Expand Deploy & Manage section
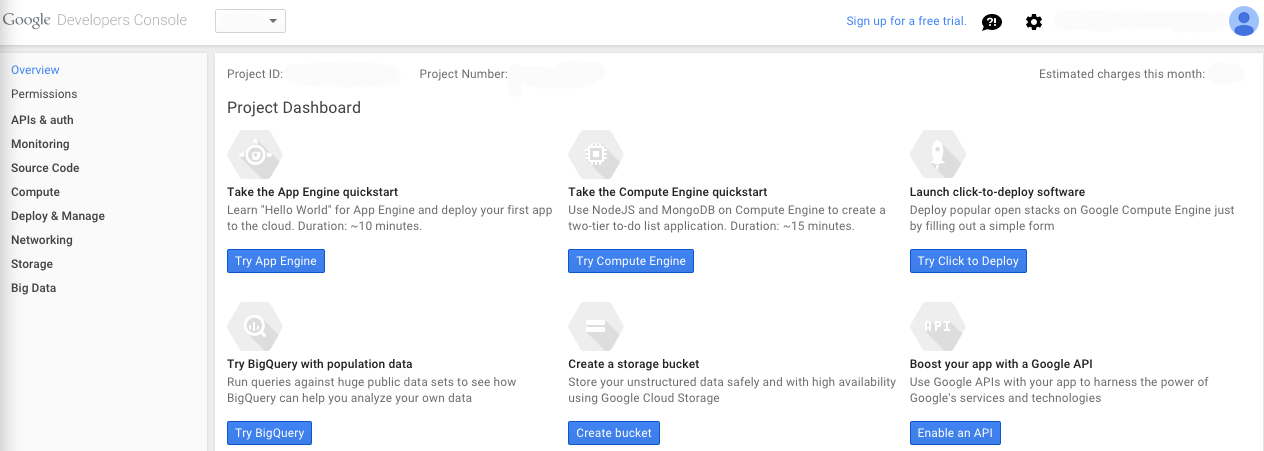Image resolution: width=1264 pixels, height=451 pixels. coord(58,216)
